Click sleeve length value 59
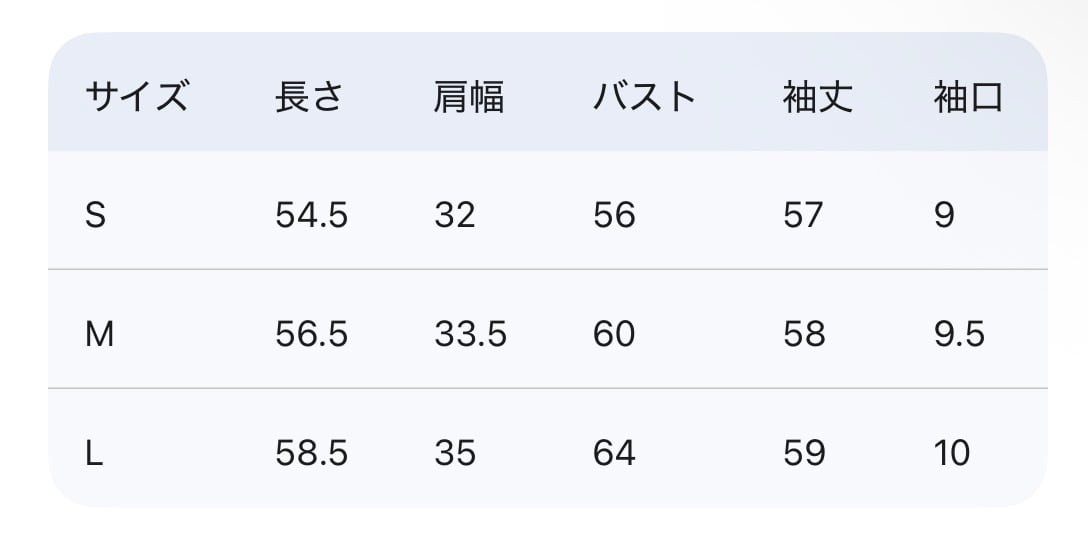 click(x=804, y=453)
